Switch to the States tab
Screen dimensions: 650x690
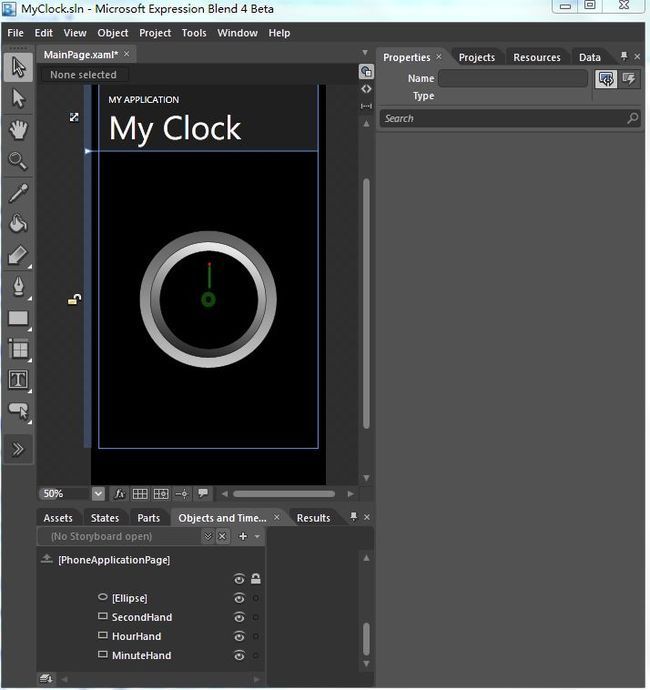click(105, 518)
